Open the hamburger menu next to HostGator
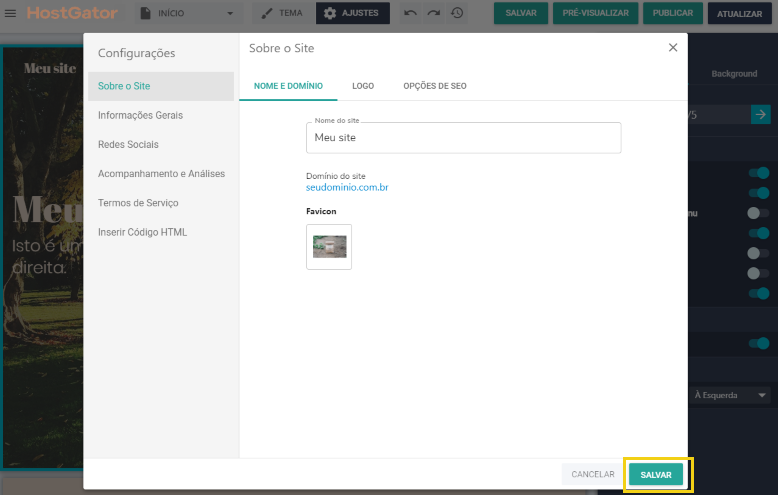 10,13
